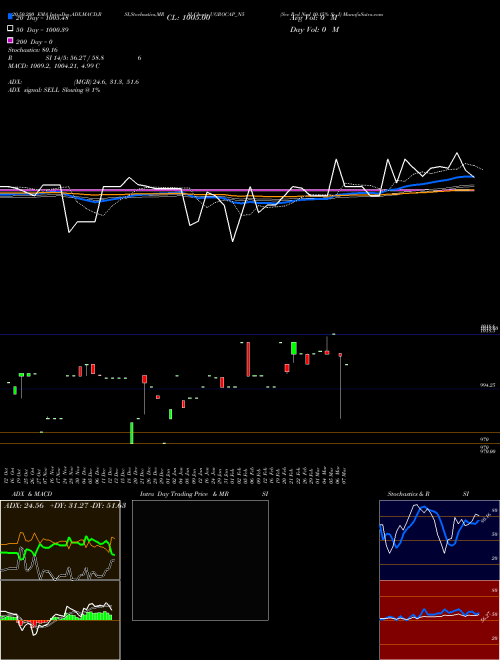Screen dimensions: 500x660
Task: Click the ADX indicator chart panel
Action: (x=60, y=540)
